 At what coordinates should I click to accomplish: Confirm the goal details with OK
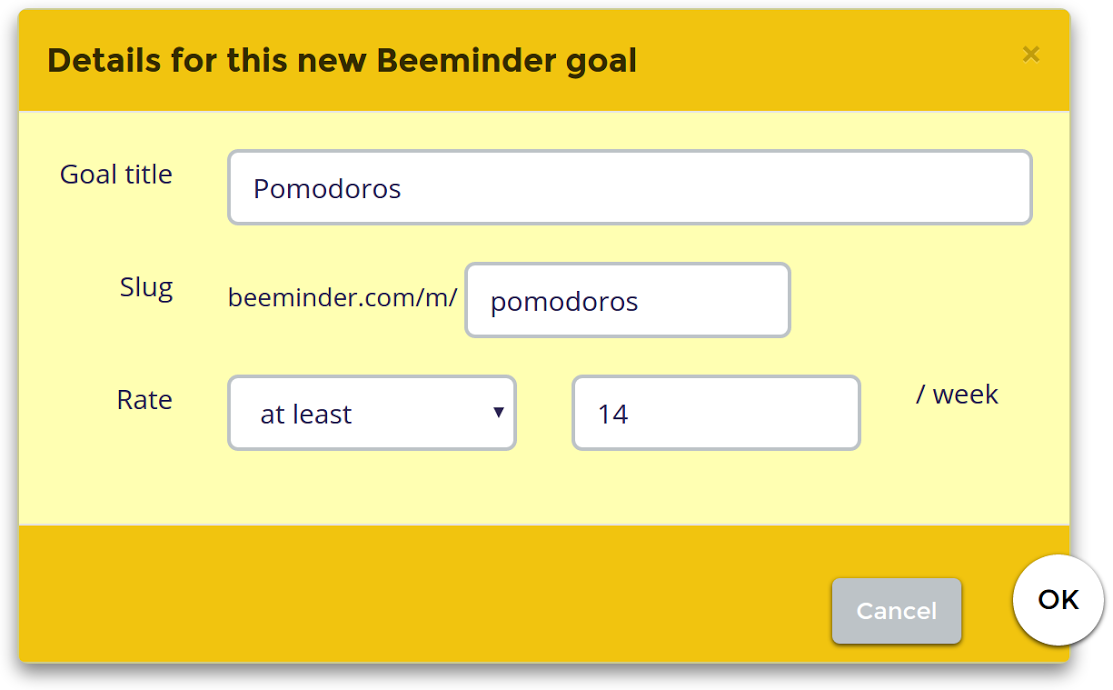[1057, 600]
